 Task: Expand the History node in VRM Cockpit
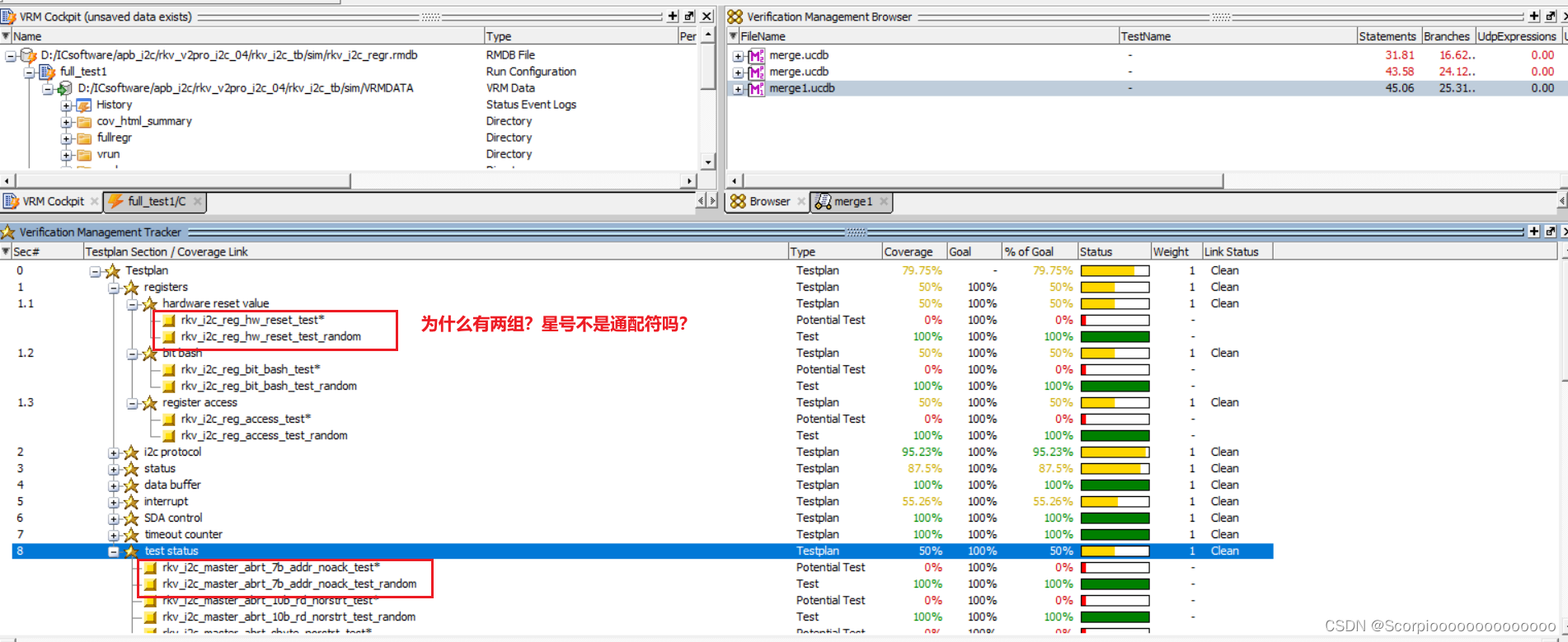[x=67, y=105]
